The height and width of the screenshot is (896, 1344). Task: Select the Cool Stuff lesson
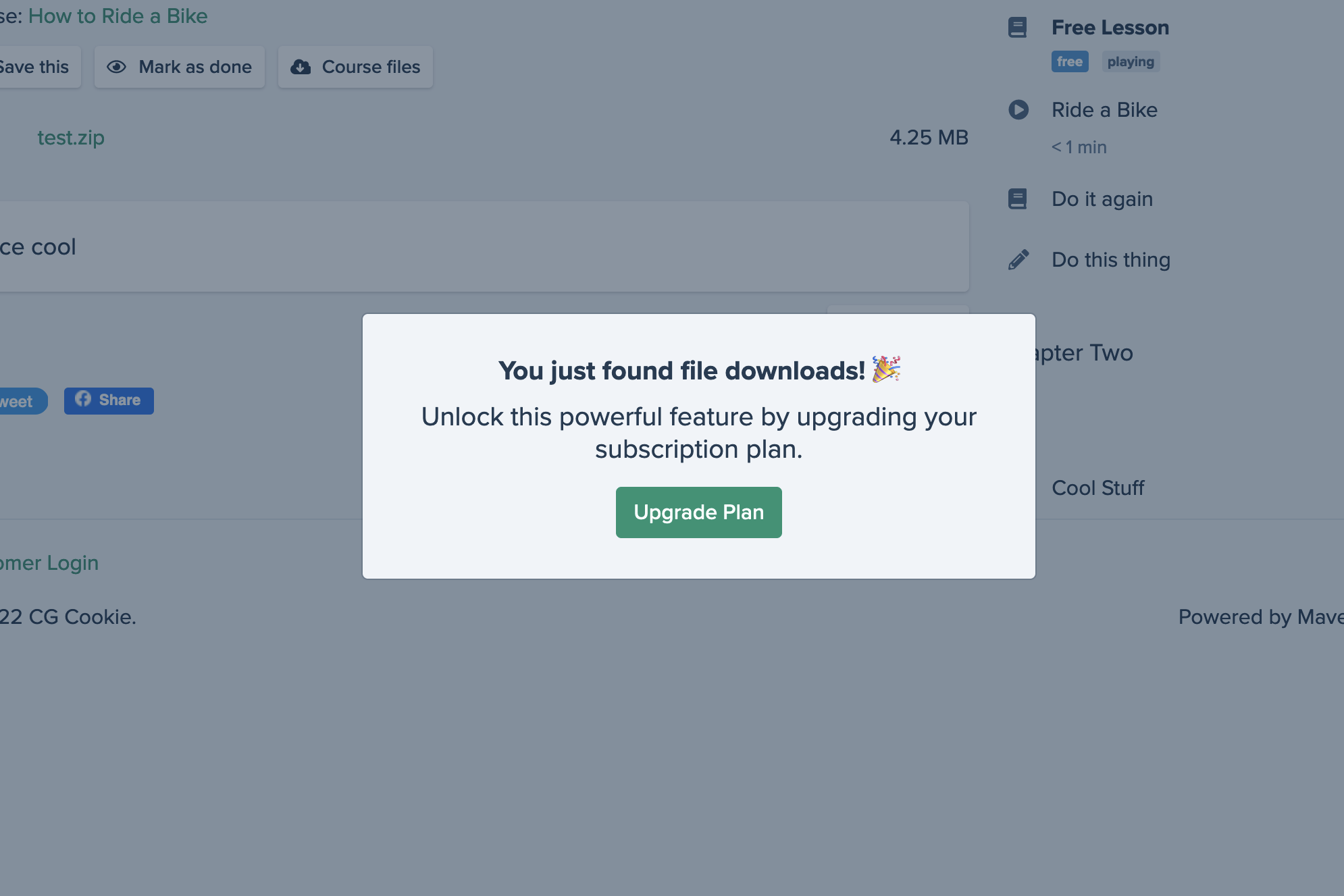1098,488
